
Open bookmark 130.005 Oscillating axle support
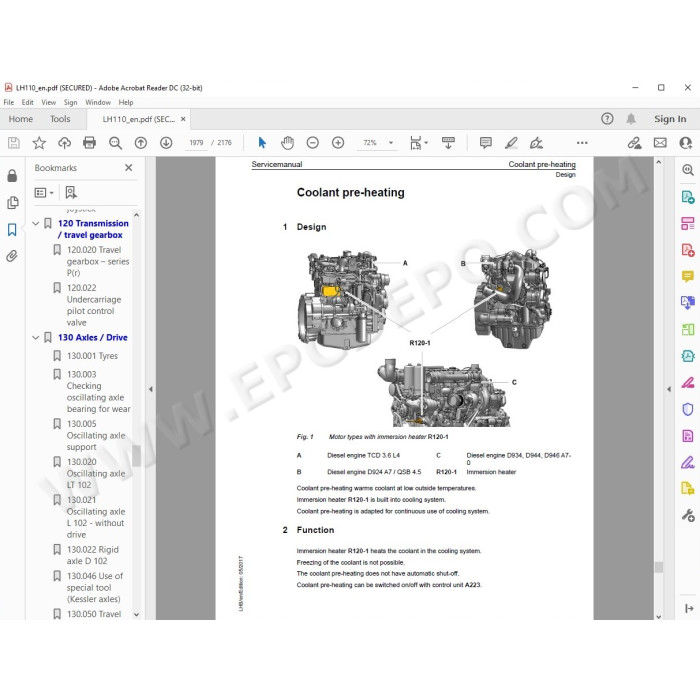pos(96,435)
